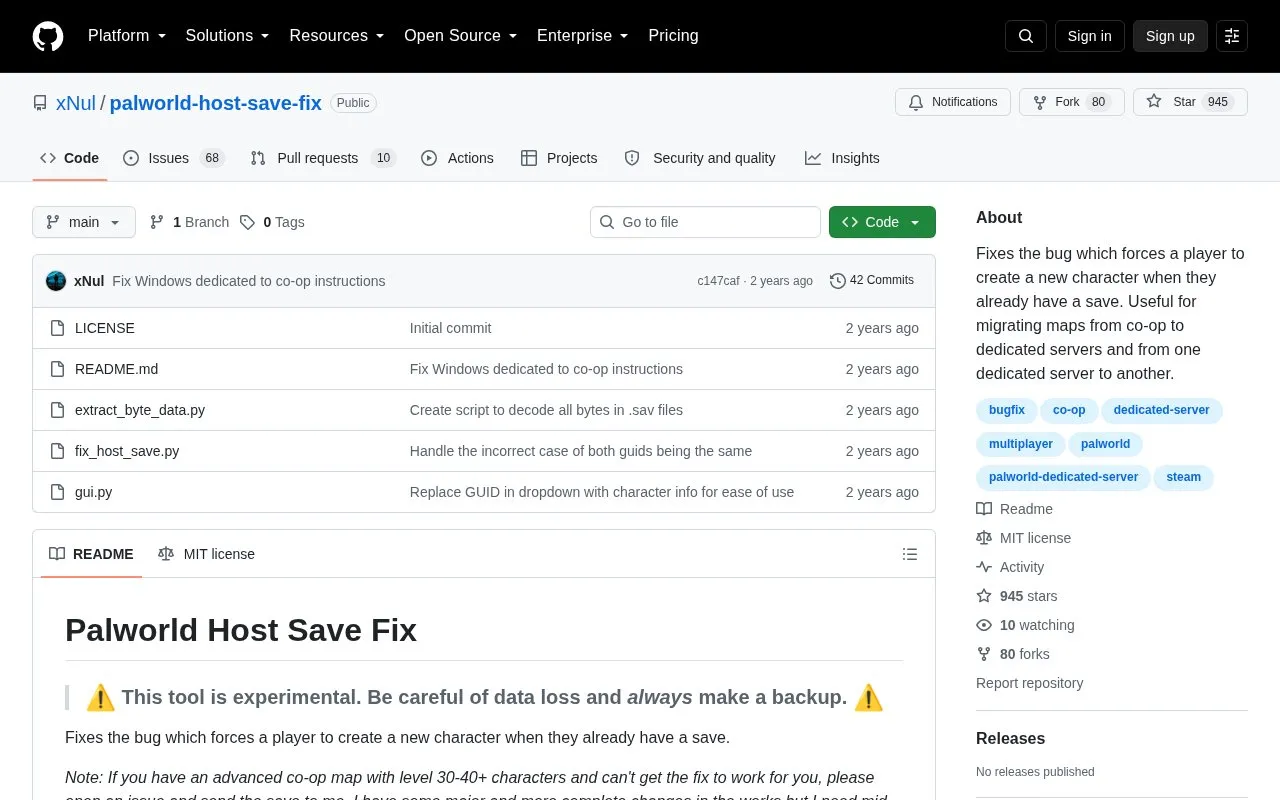This screenshot has width=1280, height=800.
Task: Fork the repository
Action: (1072, 102)
